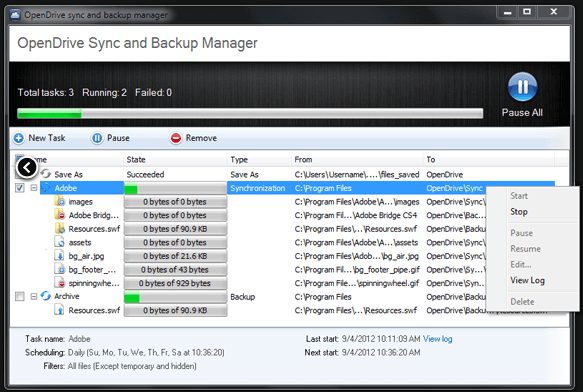Click the "Backup" type cell
This screenshot has width=583, height=392.
[242, 297]
